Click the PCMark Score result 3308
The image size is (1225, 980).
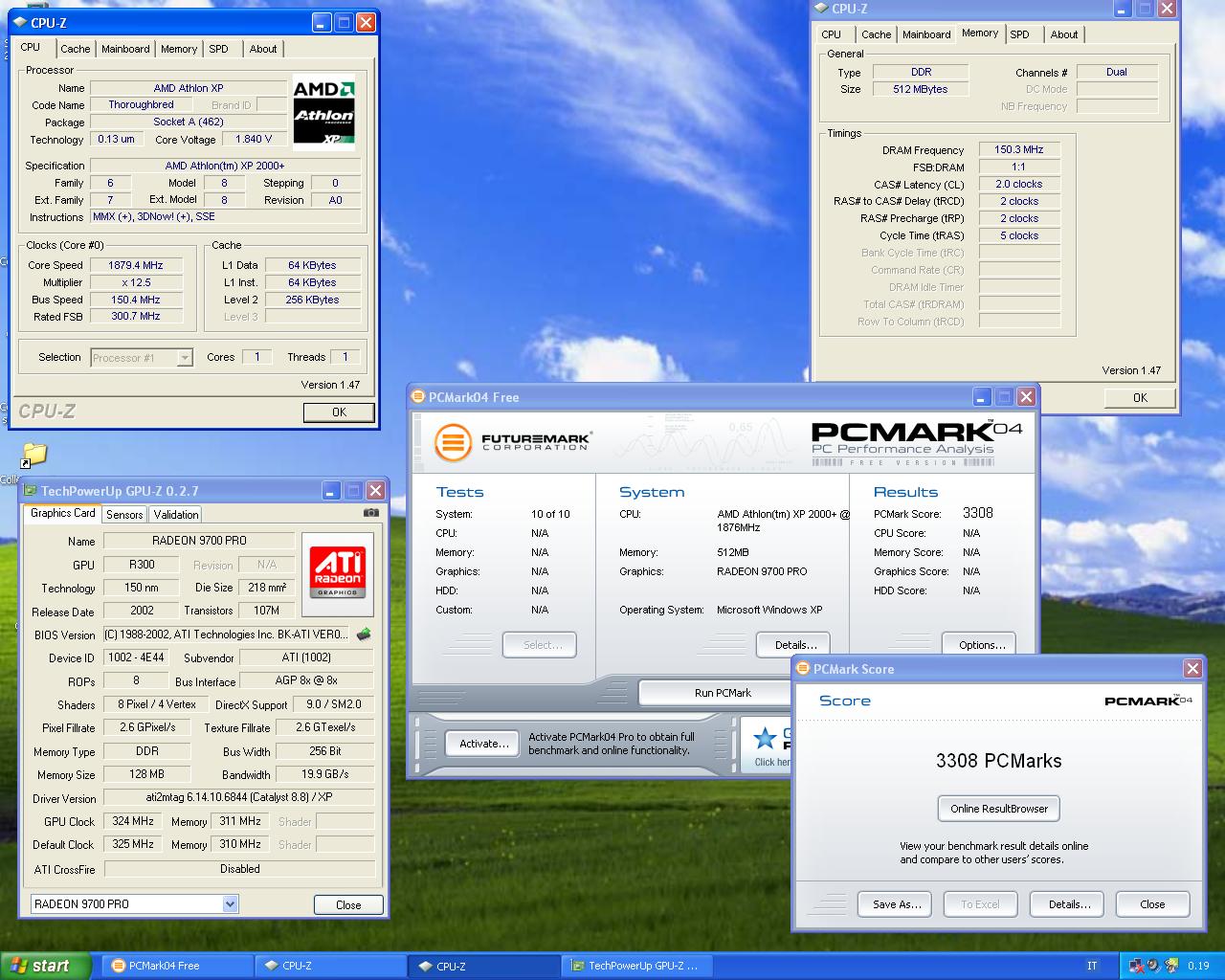(978, 513)
